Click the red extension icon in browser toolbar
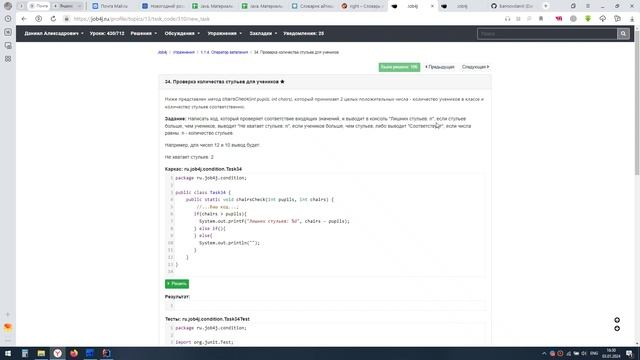Screen dimensions: 640x360 (559, 19)
